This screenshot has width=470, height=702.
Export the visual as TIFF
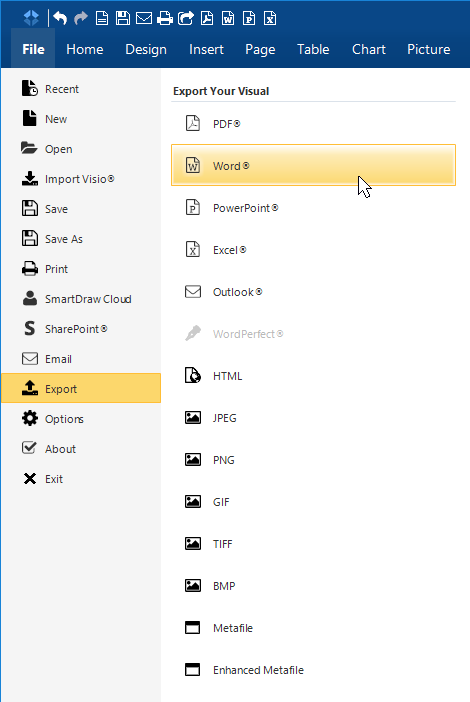pos(313,544)
